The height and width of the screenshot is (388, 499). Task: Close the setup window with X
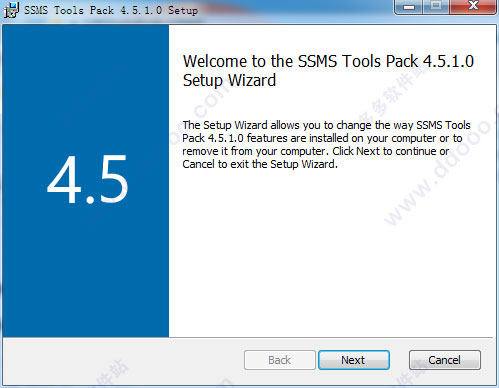coord(473,7)
